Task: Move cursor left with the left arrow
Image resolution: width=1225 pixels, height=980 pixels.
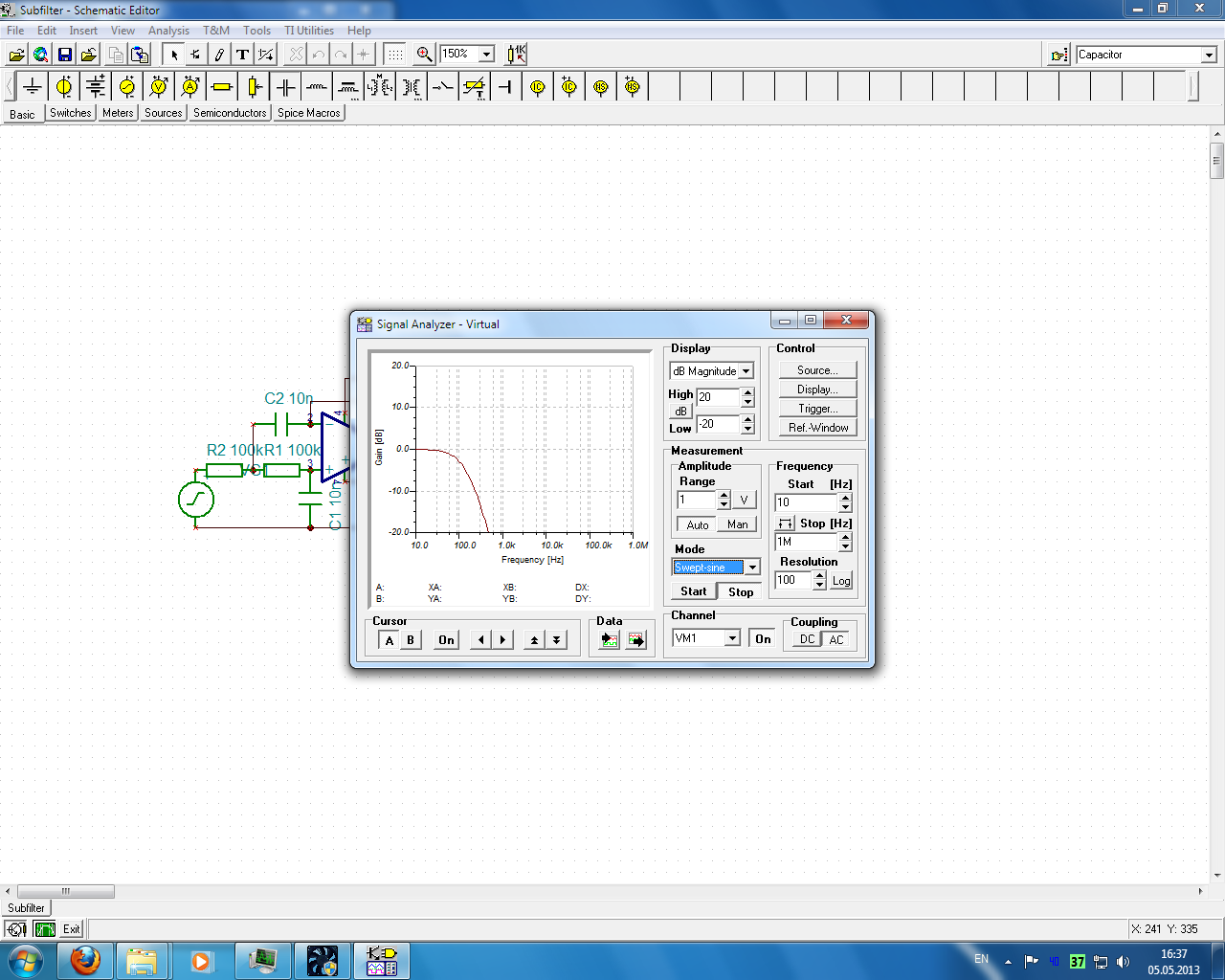Action: (481, 640)
